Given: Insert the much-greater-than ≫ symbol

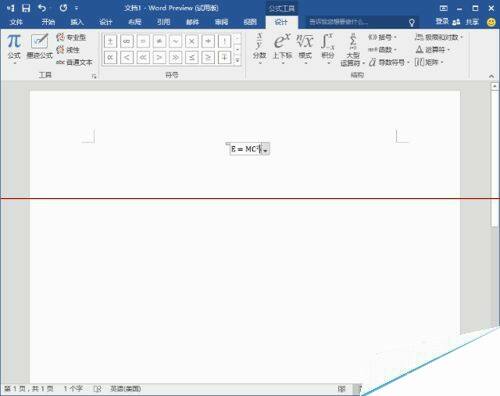Looking at the screenshot, I should coord(176,58).
